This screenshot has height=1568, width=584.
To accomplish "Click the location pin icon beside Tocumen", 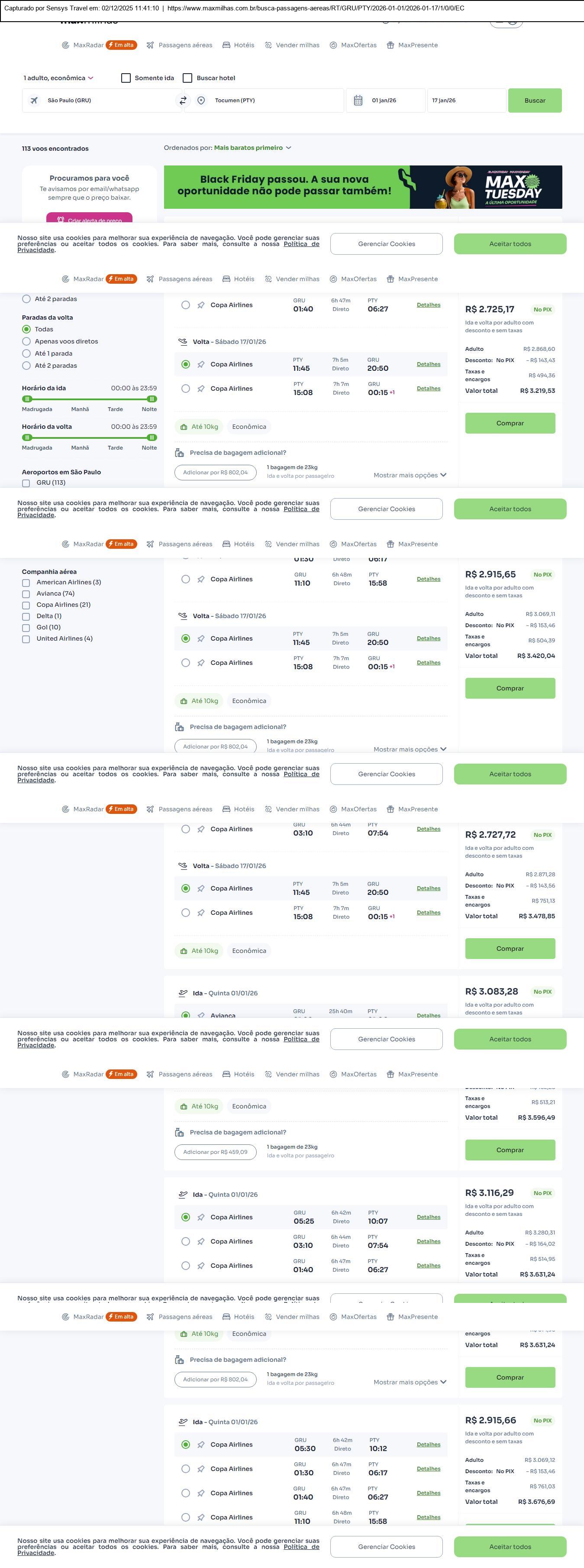I will (x=201, y=100).
